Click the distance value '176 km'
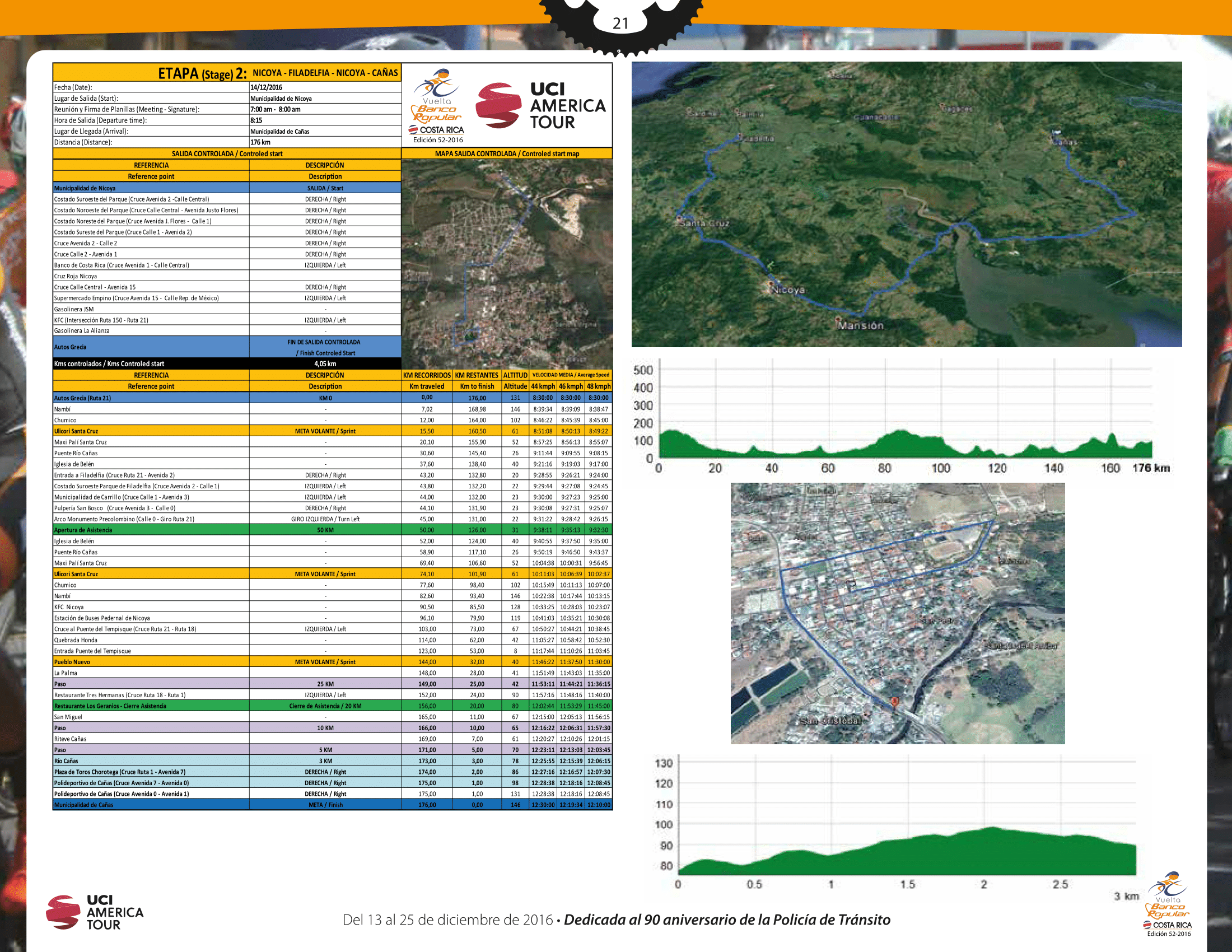1232x952 pixels. pyautogui.click(x=260, y=142)
